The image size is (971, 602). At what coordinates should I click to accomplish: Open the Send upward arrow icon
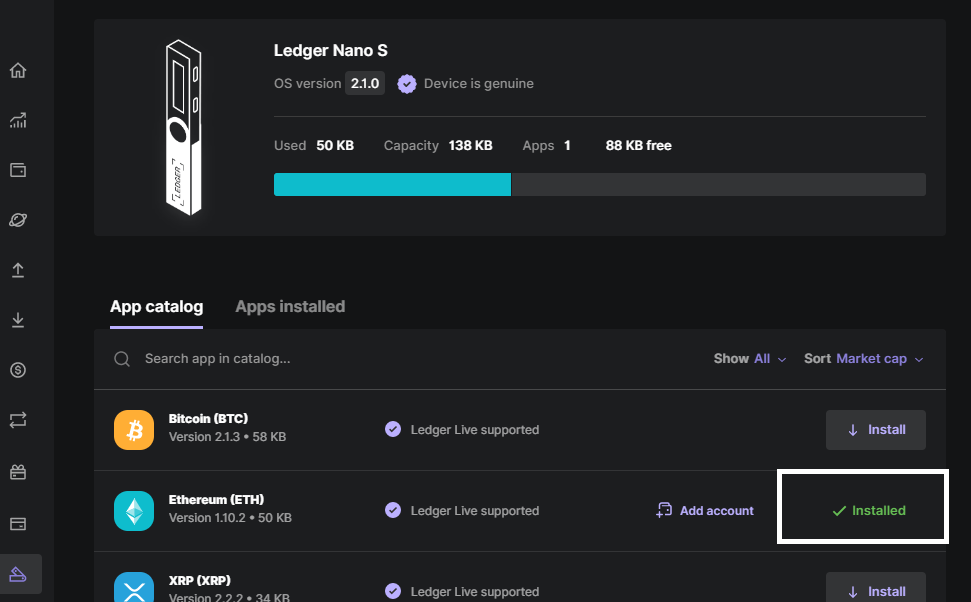tap(18, 270)
